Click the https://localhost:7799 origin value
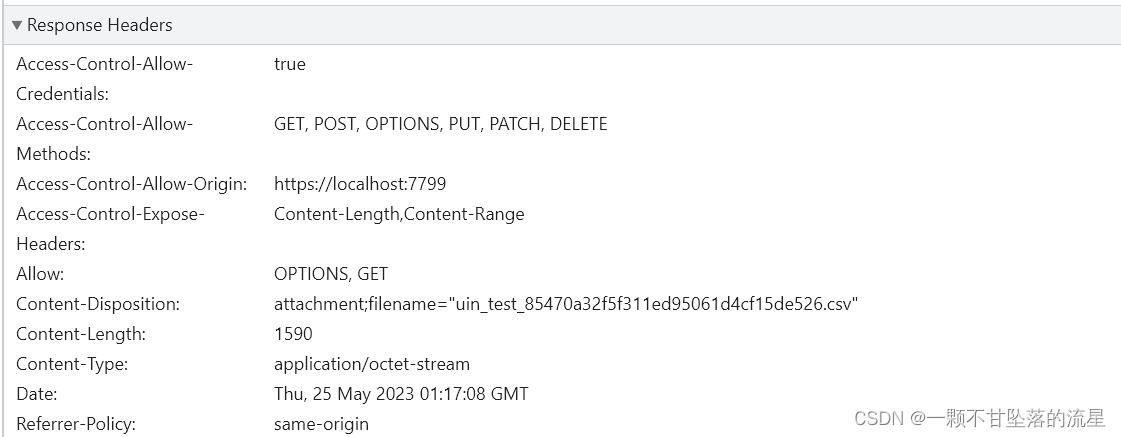The width and height of the screenshot is (1121, 437). tap(359, 184)
